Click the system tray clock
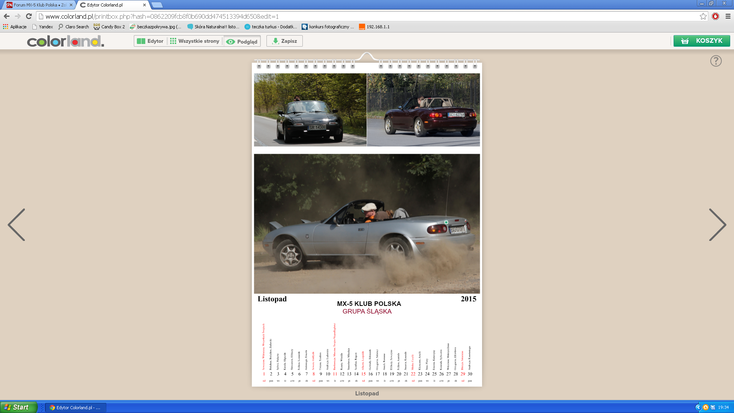The height and width of the screenshot is (413, 734). tap(724, 407)
